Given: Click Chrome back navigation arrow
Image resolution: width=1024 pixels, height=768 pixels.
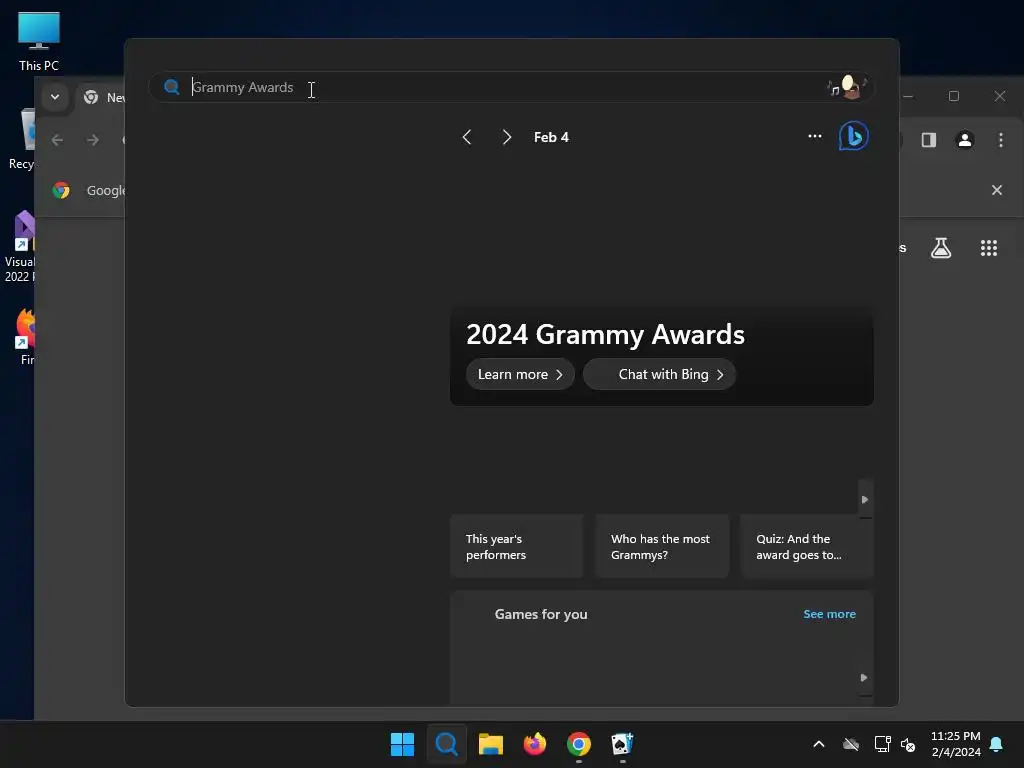Looking at the screenshot, I should pos(57,140).
